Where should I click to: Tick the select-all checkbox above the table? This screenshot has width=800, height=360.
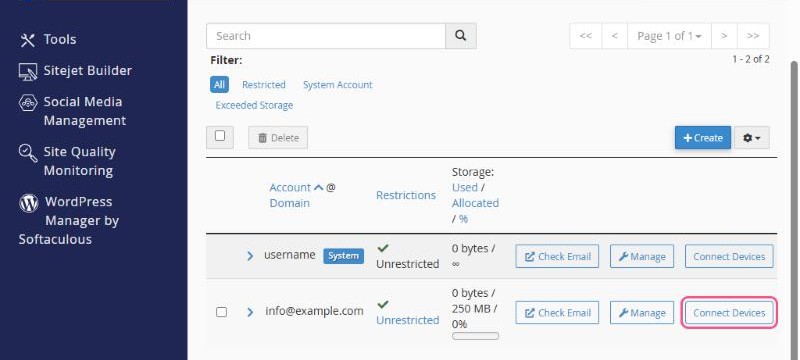[x=220, y=136]
